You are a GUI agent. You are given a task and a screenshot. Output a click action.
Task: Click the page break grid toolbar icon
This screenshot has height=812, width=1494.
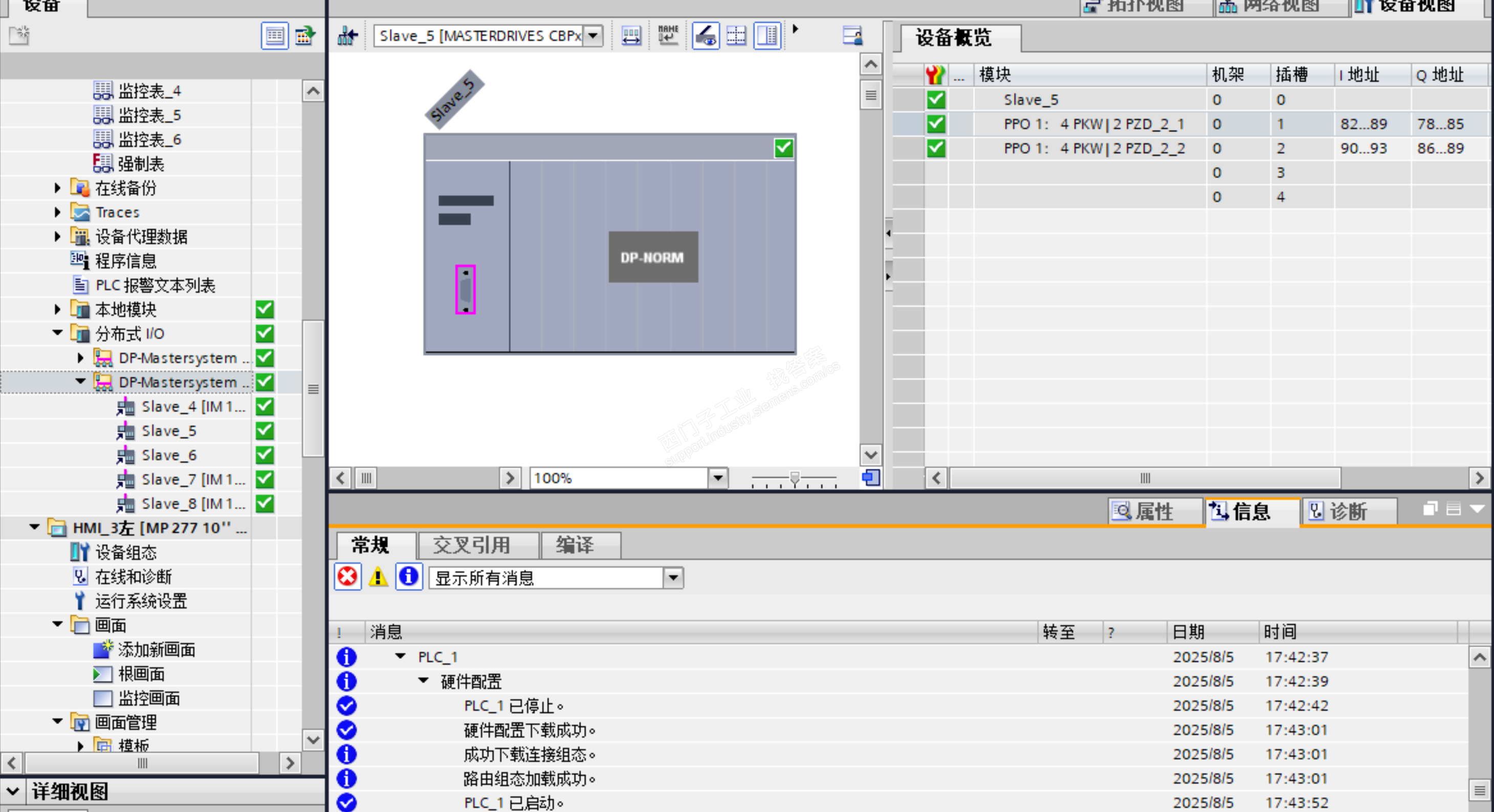point(736,36)
